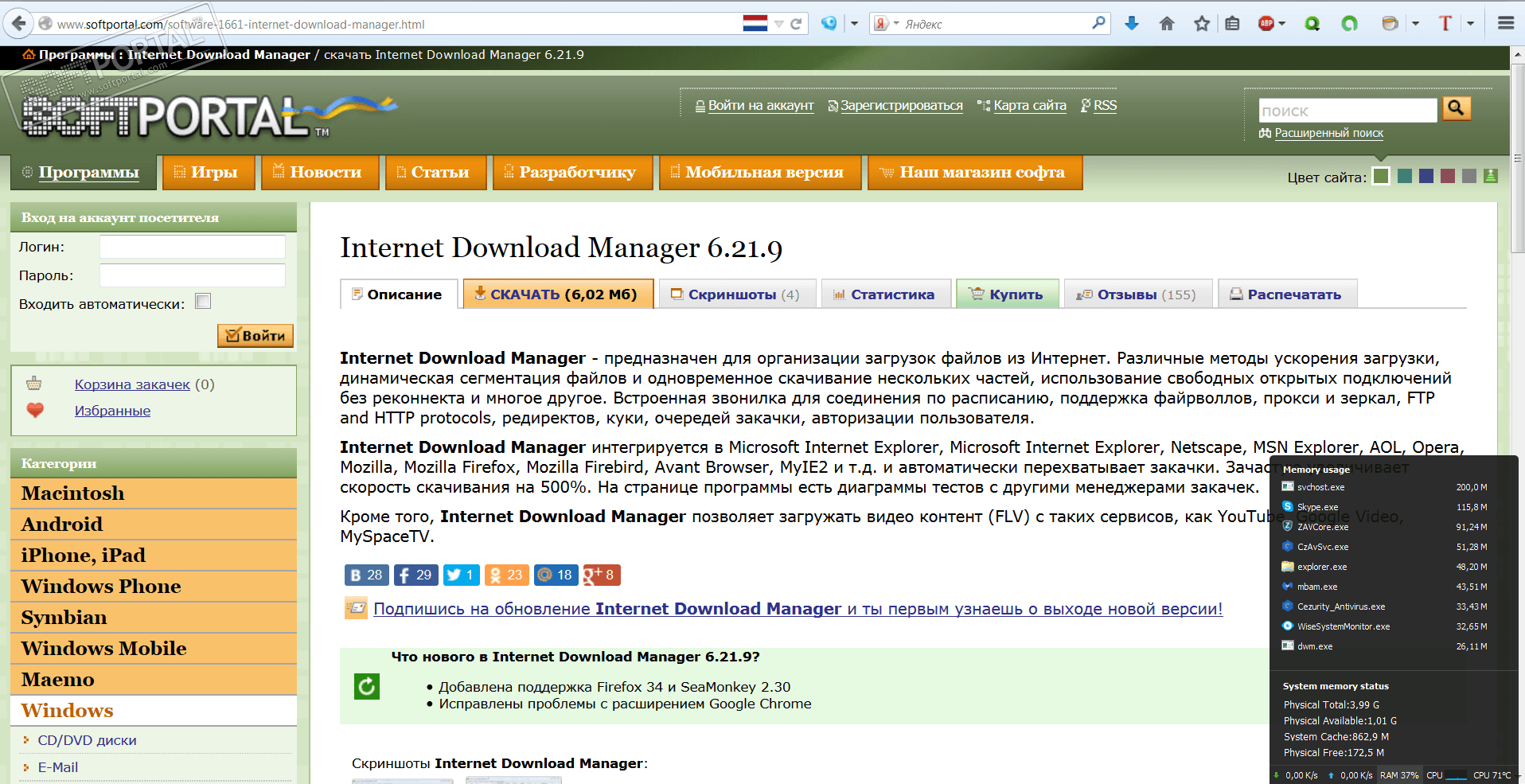
Task: Click the Пароль input field
Action: coord(193,275)
